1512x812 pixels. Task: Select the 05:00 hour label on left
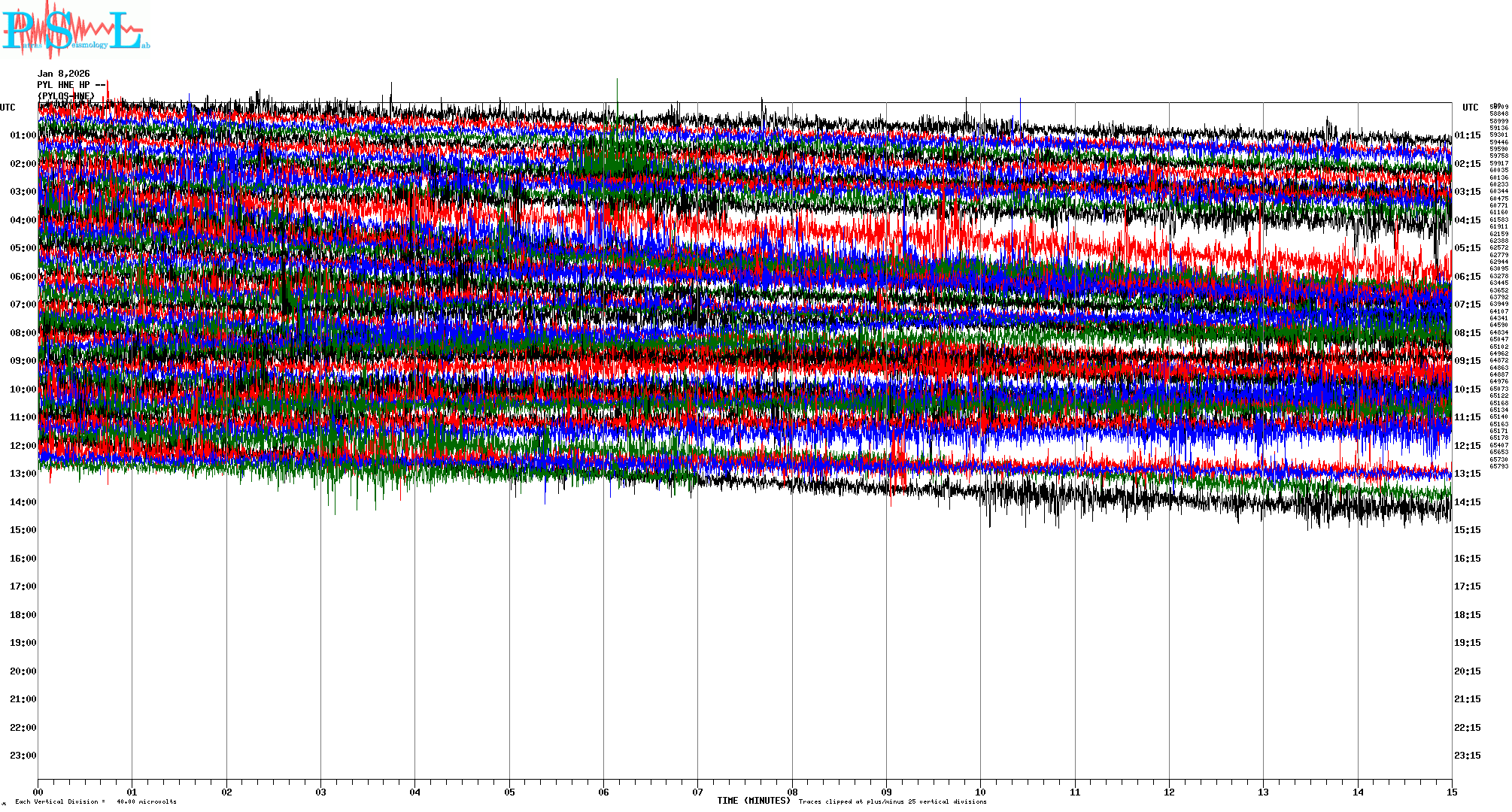pyautogui.click(x=23, y=248)
